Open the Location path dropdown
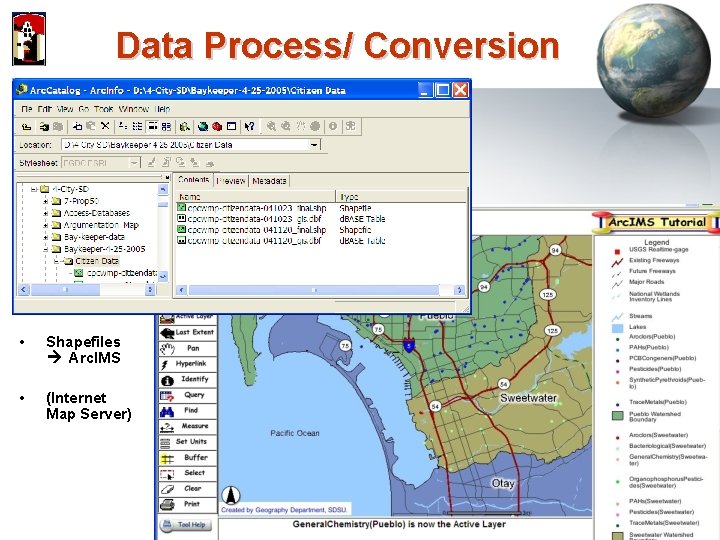This screenshot has width=720, height=540. coord(314,145)
